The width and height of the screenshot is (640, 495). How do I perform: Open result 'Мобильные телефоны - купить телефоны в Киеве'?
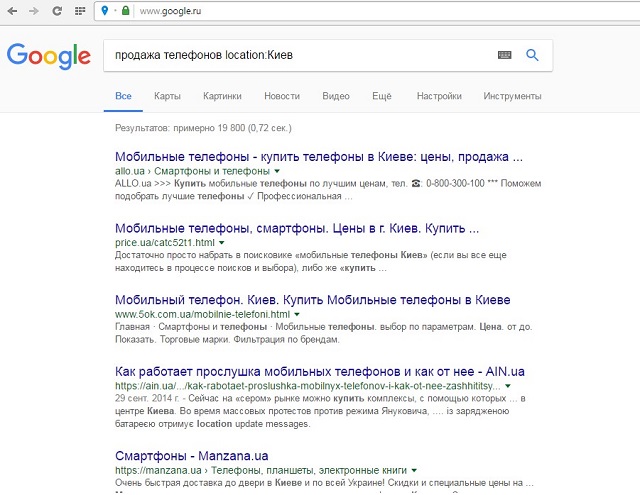click(319, 157)
